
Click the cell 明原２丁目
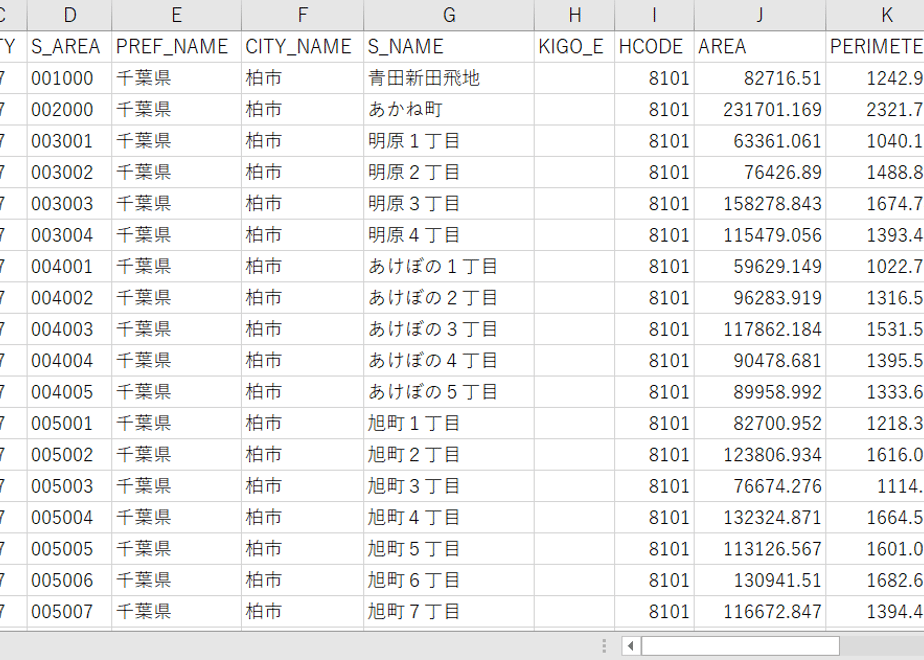pyautogui.click(x=449, y=172)
